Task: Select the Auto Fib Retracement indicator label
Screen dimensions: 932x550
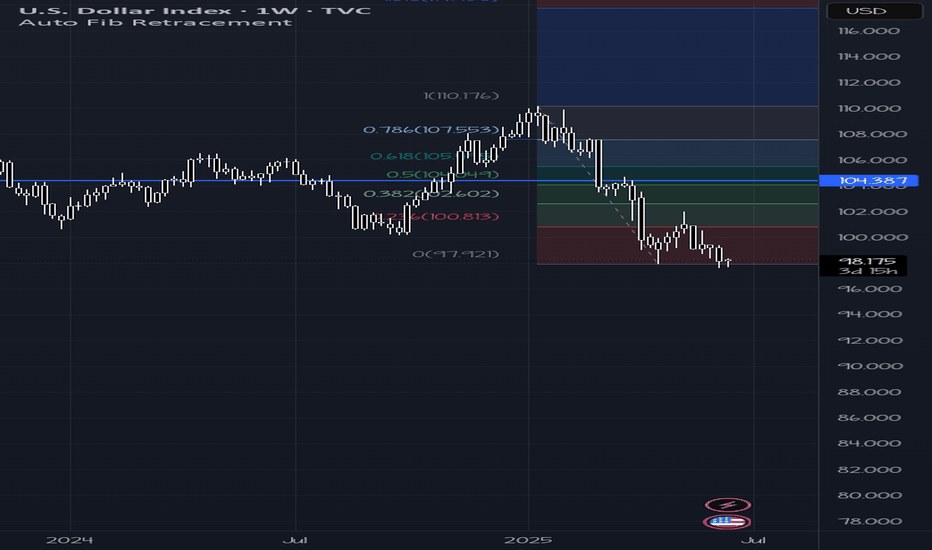Action: click(x=156, y=23)
